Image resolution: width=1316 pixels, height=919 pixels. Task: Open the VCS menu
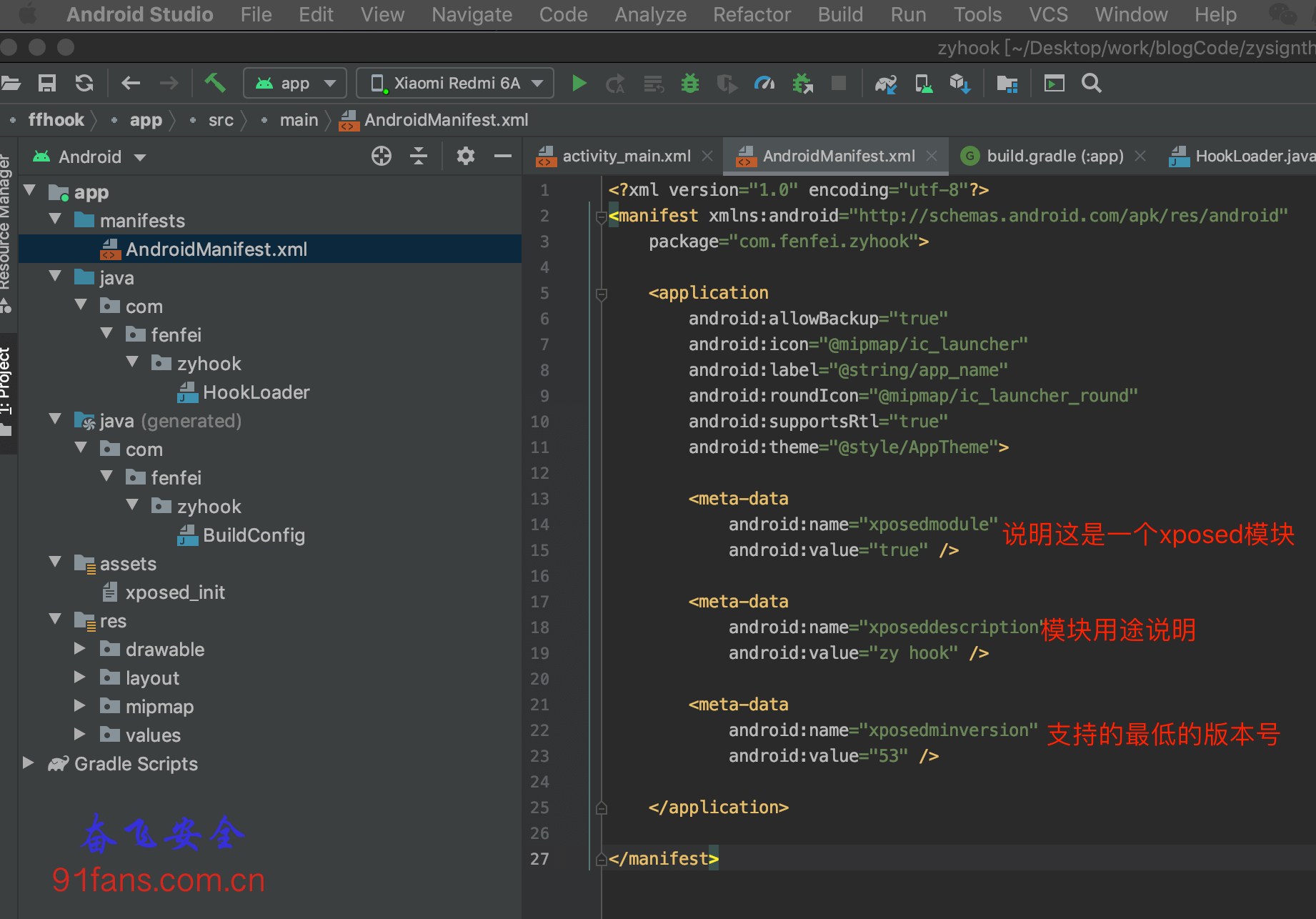point(1048,14)
